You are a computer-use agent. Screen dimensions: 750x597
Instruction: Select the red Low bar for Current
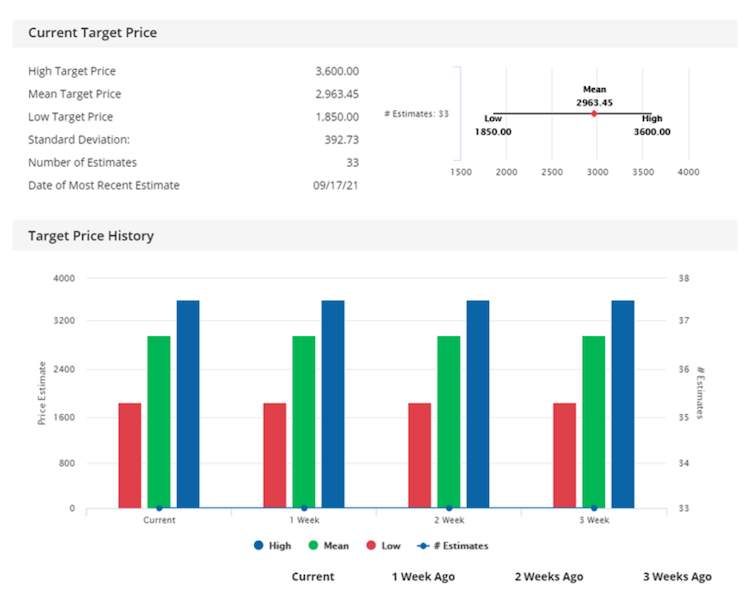pyautogui.click(x=130, y=455)
